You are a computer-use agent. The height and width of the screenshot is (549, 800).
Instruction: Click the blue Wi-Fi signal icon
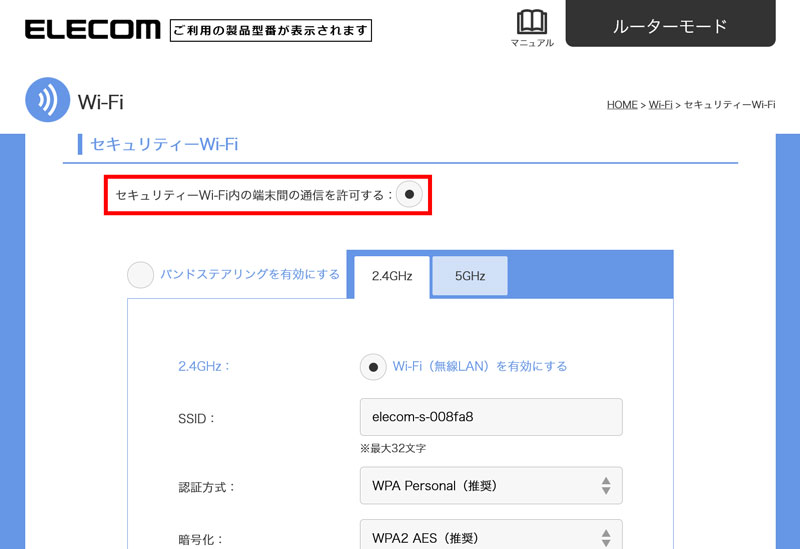[47, 99]
